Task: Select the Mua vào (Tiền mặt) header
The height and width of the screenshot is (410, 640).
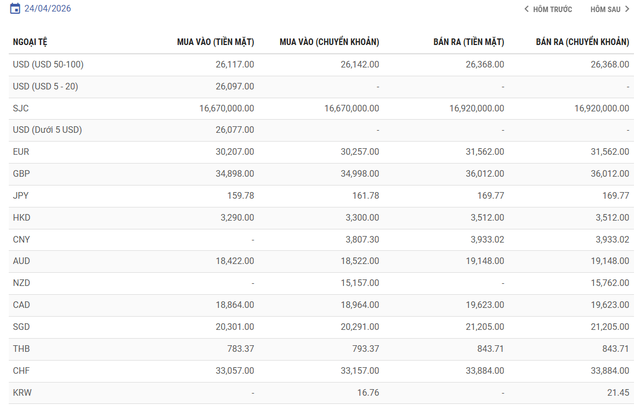Action: (215, 42)
